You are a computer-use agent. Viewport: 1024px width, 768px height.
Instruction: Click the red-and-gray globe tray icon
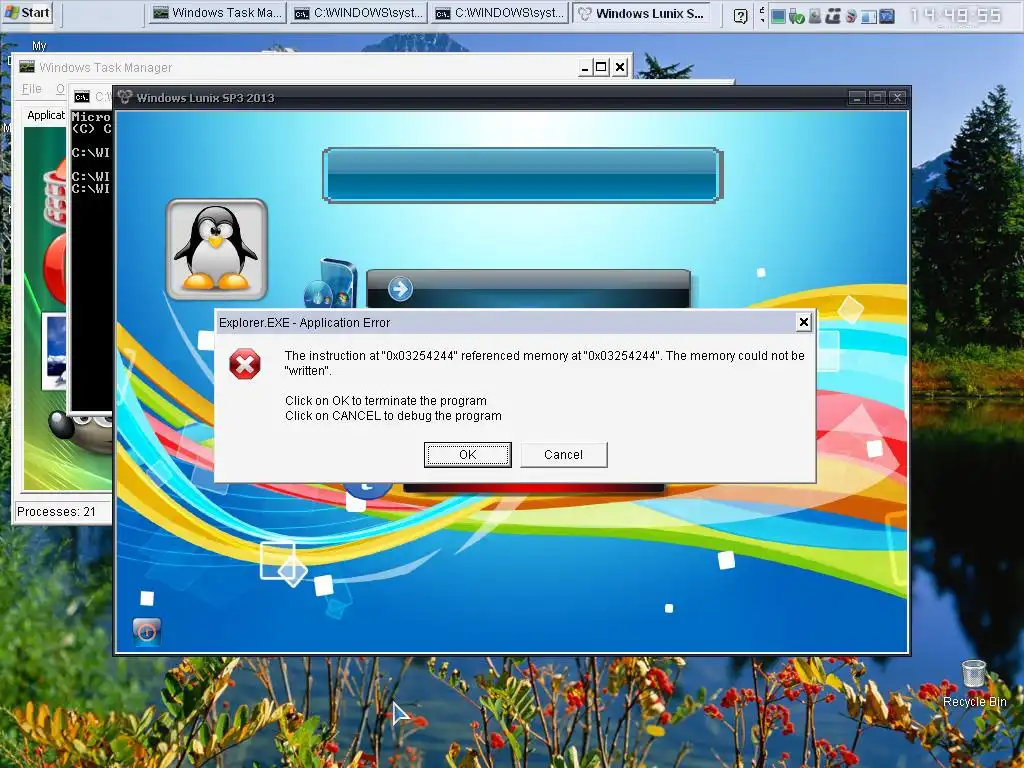[x=851, y=16]
